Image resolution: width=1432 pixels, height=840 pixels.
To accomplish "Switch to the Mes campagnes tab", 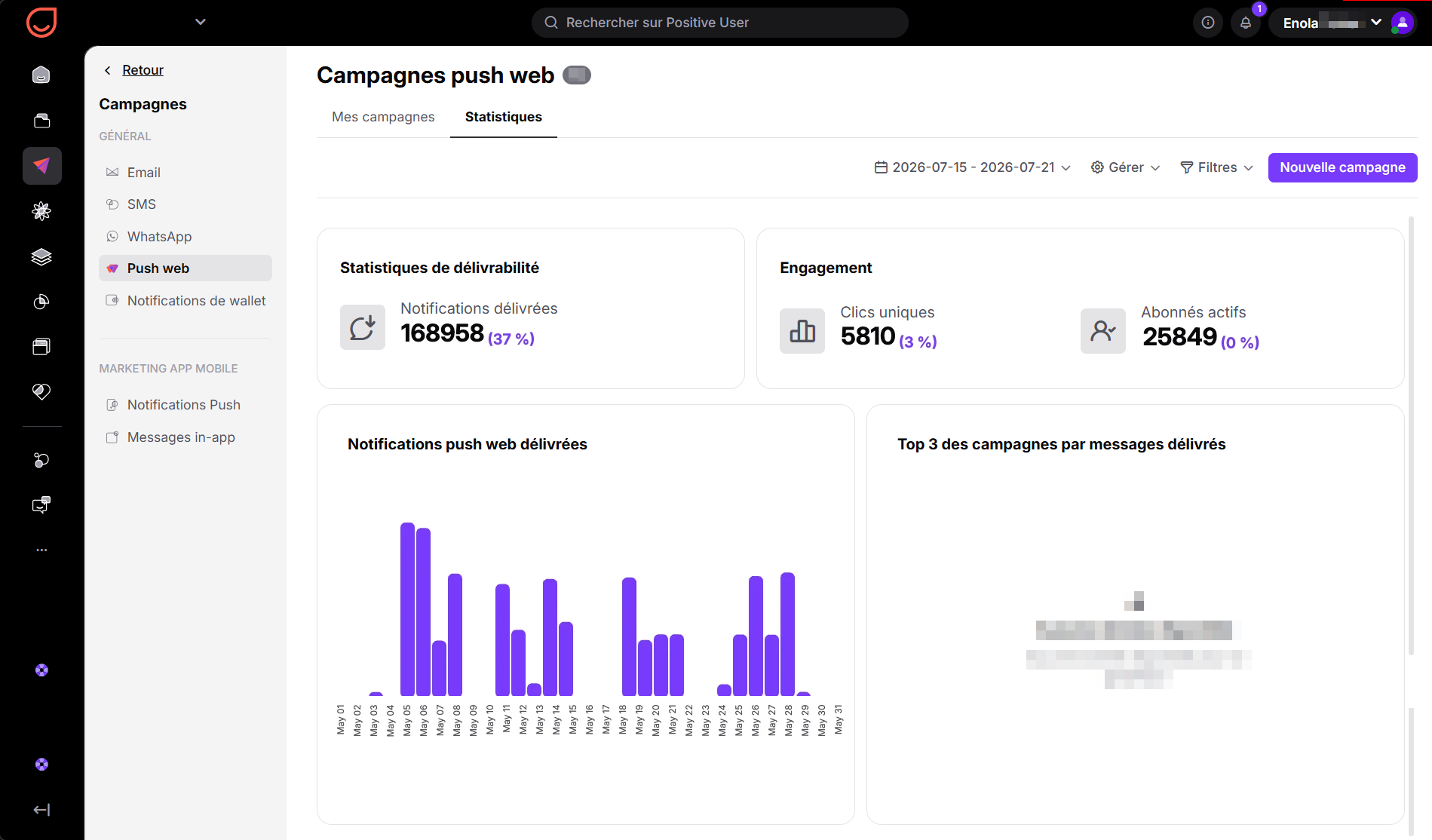I will [383, 117].
